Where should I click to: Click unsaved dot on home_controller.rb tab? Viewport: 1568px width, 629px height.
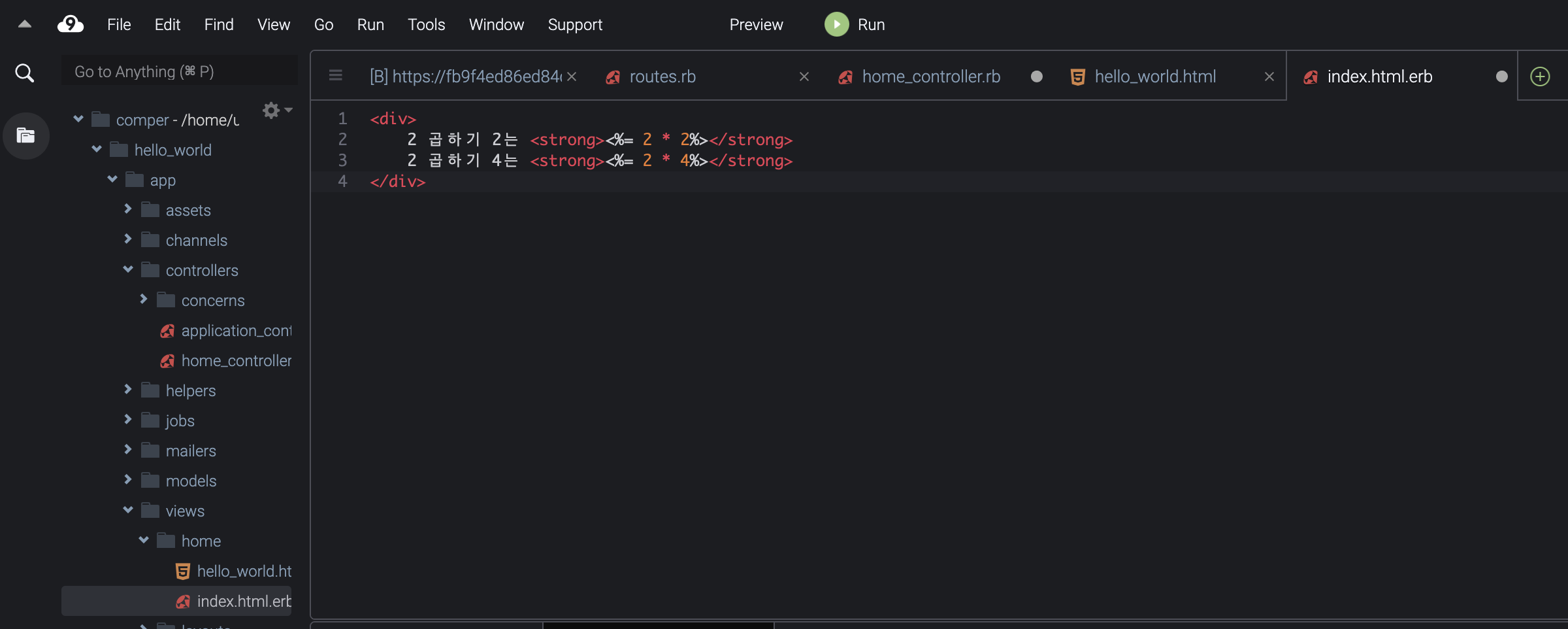pyautogui.click(x=1037, y=76)
